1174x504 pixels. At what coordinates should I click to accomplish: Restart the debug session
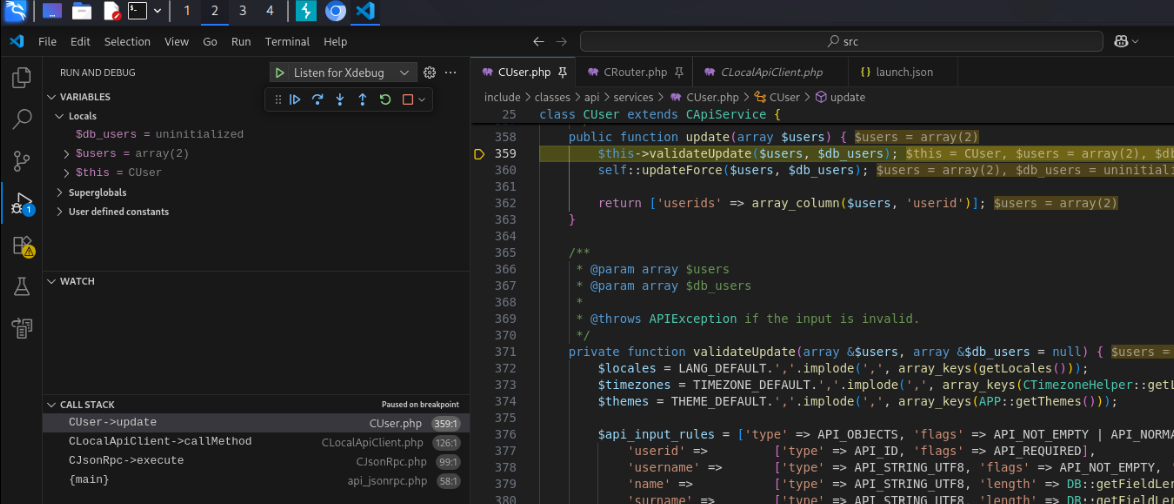tap(385, 100)
